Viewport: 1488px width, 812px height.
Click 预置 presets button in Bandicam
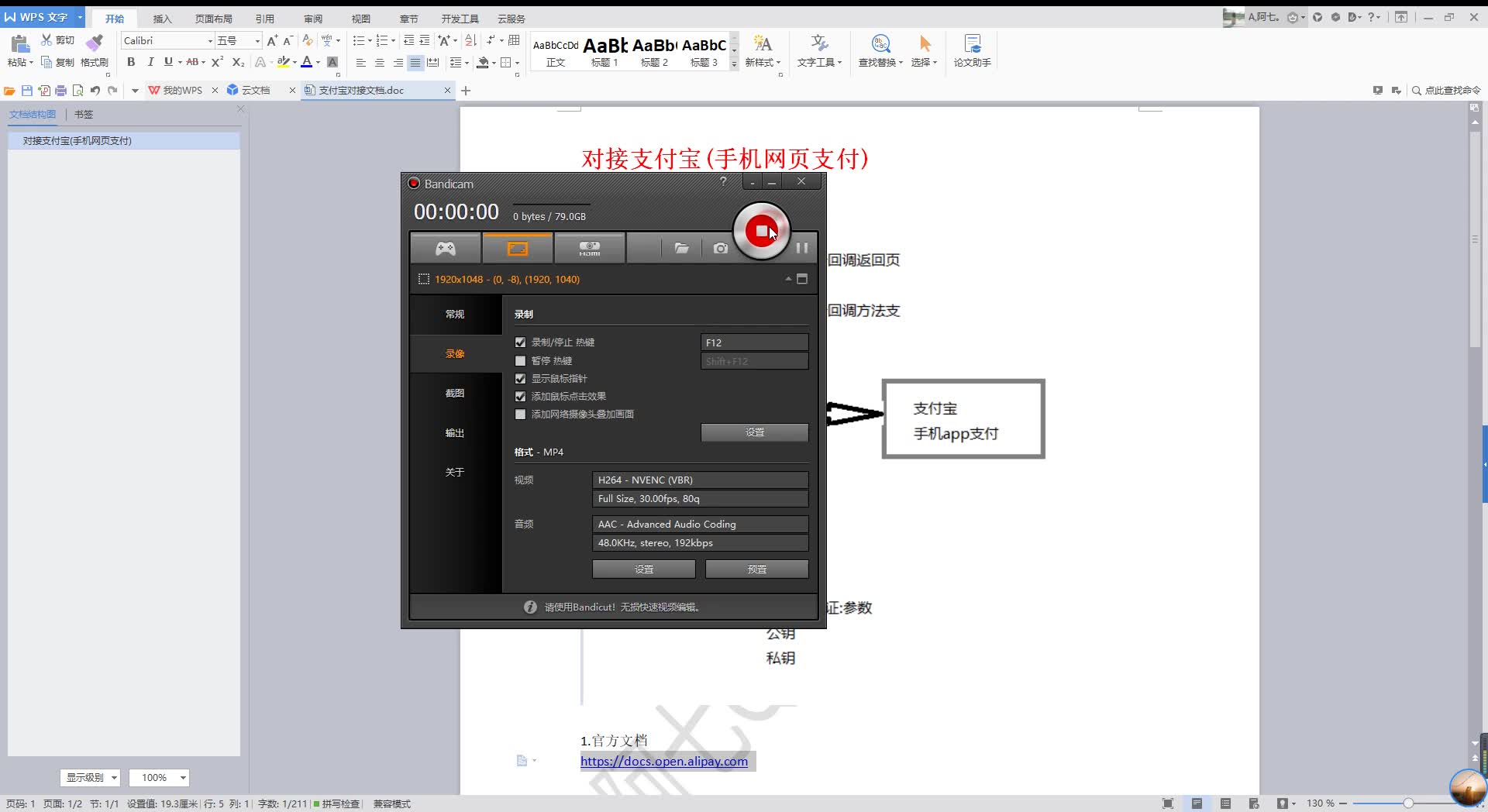(757, 569)
